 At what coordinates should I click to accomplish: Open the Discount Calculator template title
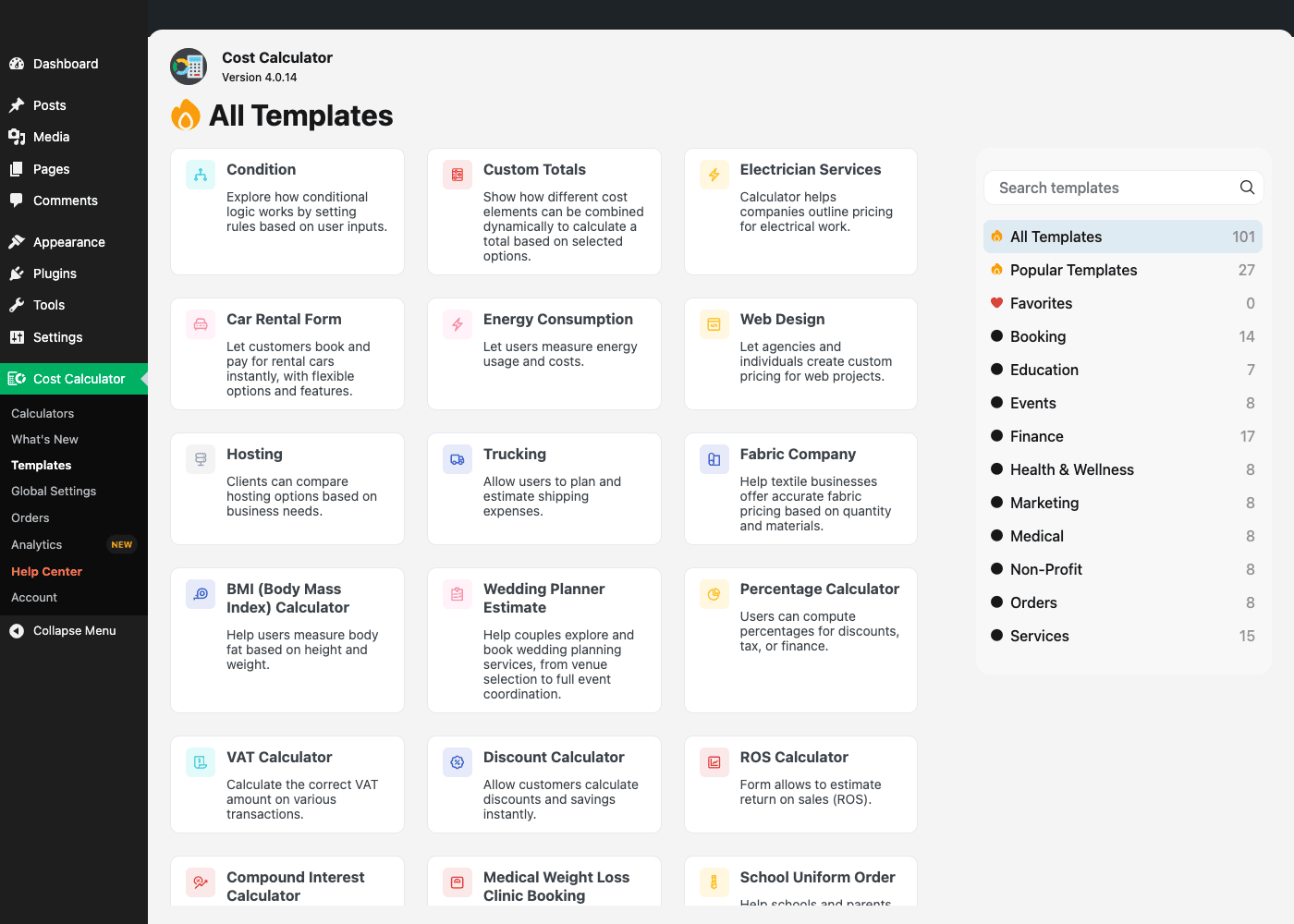click(x=554, y=758)
